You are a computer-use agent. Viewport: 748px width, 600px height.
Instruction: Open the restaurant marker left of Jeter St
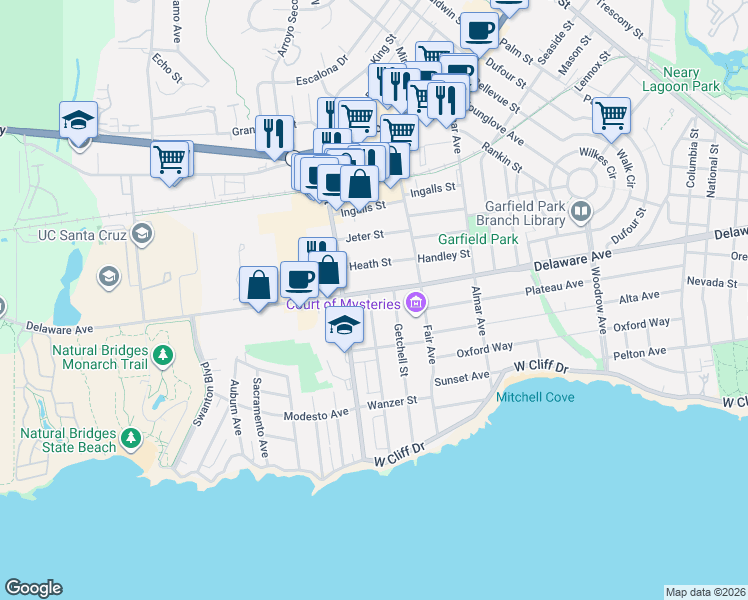(317, 247)
